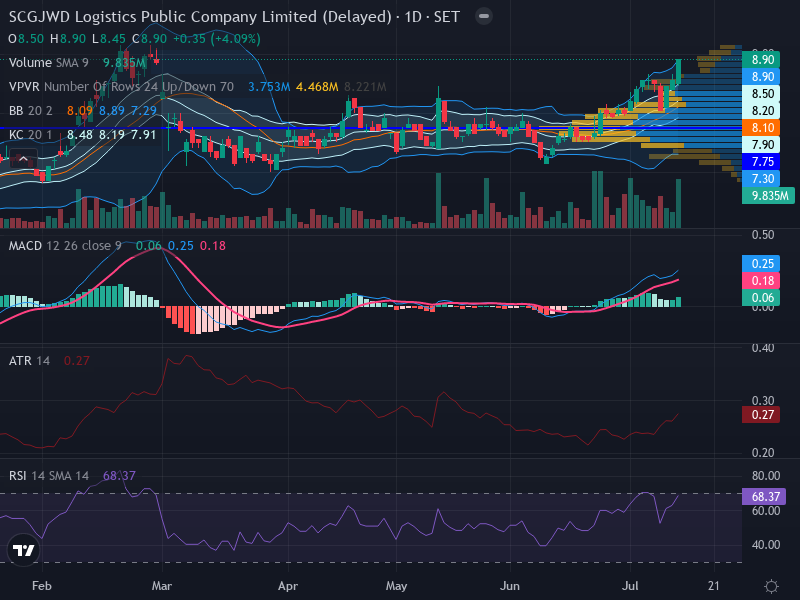Select the ATR 14 indicator legend

(x=30, y=361)
